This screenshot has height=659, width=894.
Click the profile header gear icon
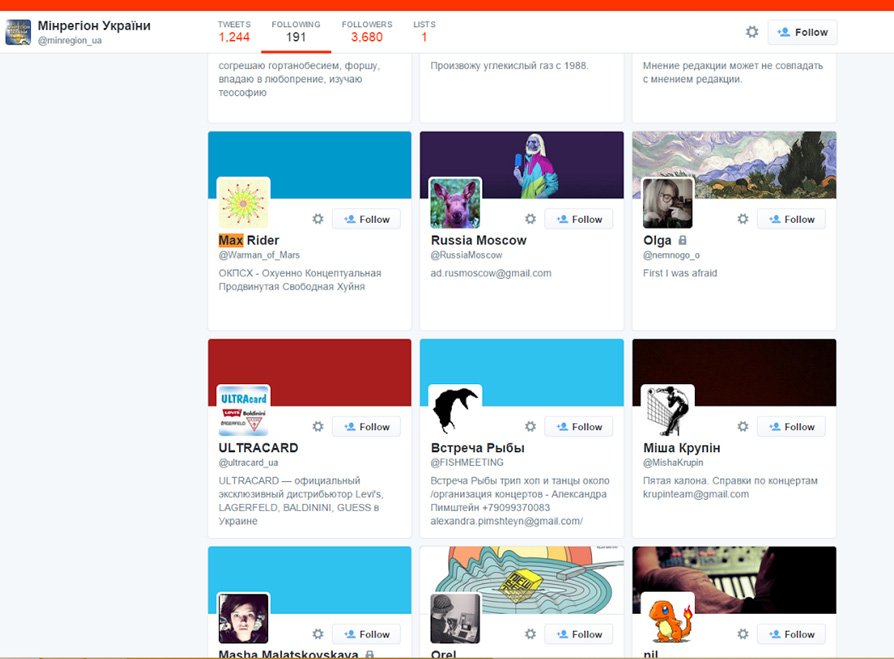point(752,32)
